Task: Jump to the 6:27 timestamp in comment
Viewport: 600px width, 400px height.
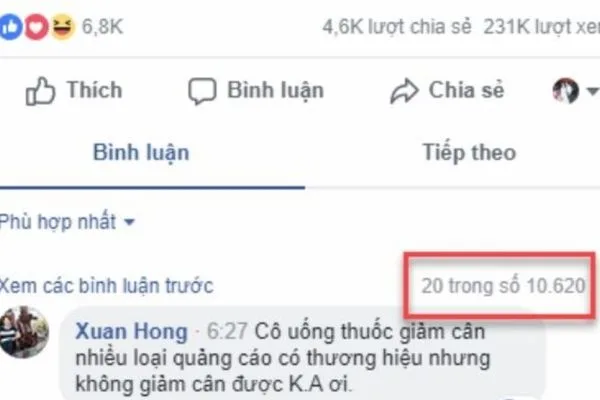Action: (x=227, y=331)
